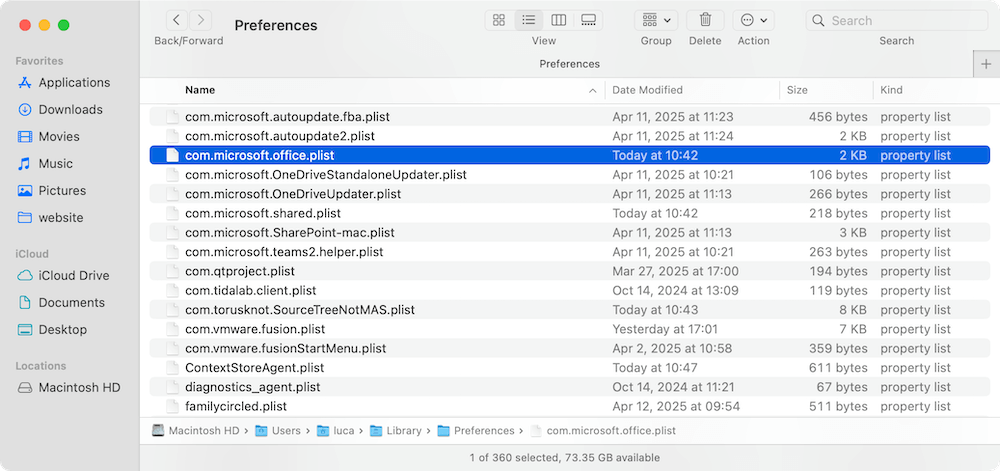Select familycircled.plist
Image resolution: width=1000 pixels, height=471 pixels.
[570, 407]
